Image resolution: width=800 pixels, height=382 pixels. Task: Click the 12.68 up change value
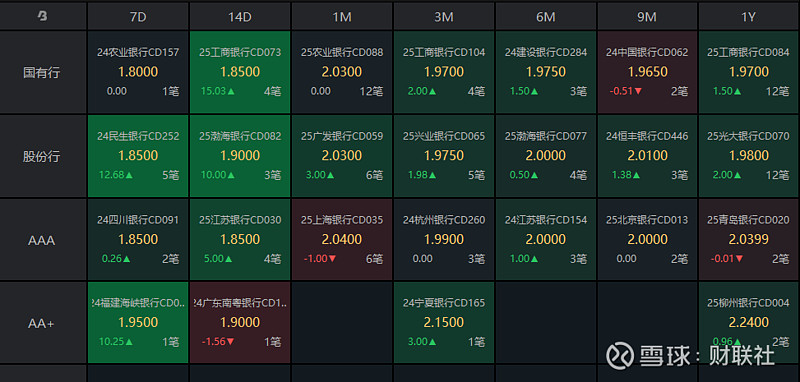point(115,175)
